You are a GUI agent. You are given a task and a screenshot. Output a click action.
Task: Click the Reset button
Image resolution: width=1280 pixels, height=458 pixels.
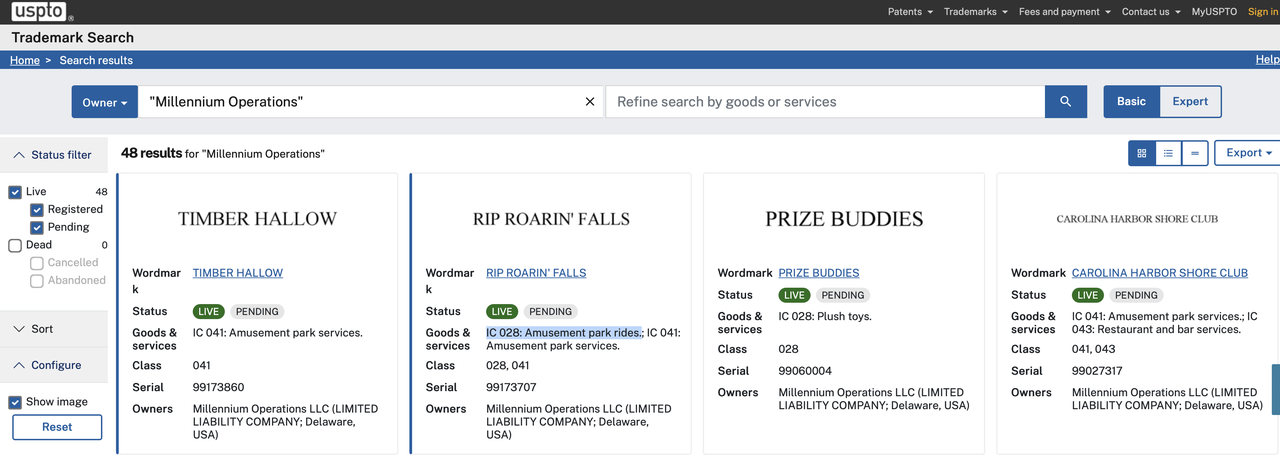[57, 427]
